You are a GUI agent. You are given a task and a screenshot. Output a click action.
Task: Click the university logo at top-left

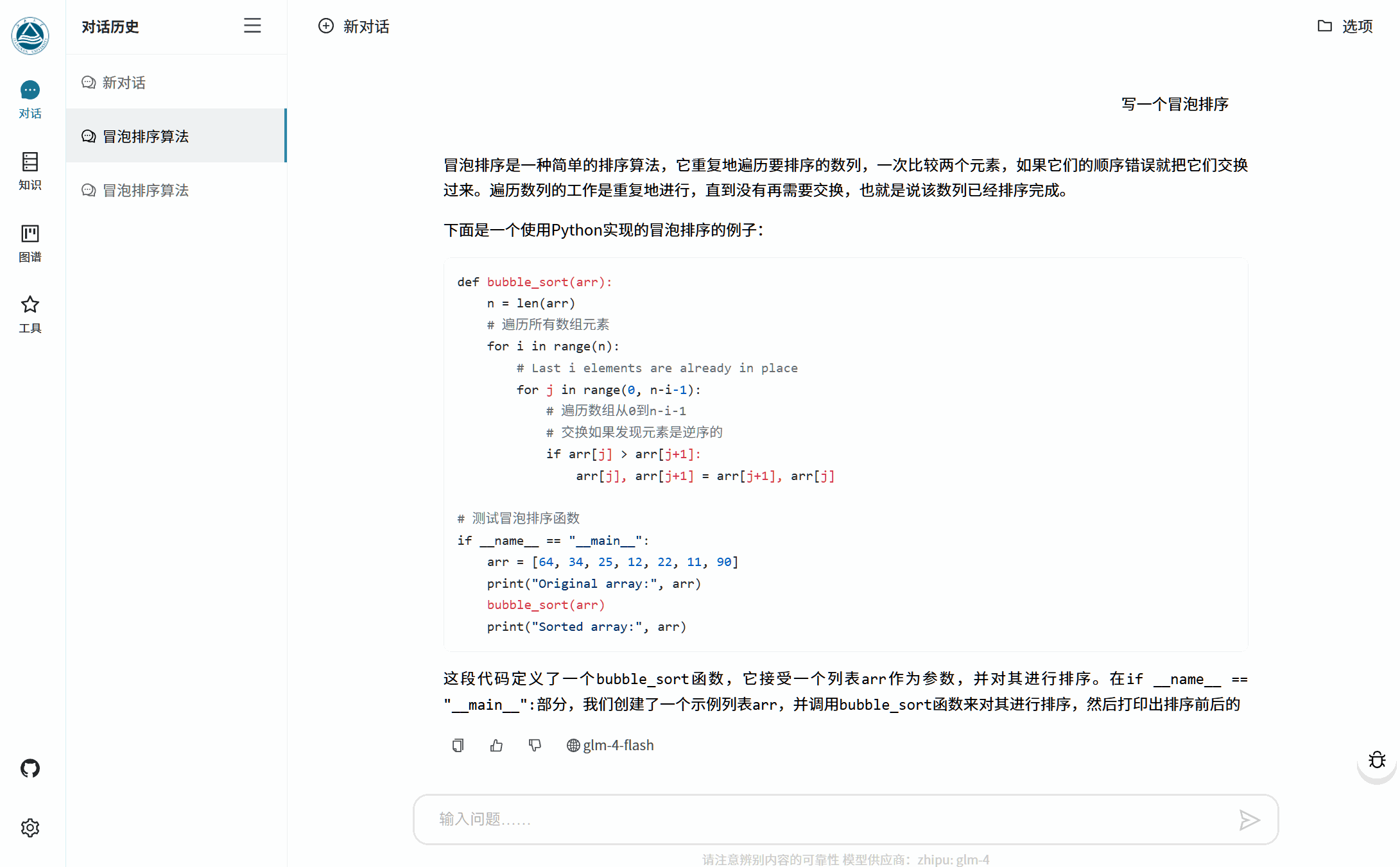[30, 35]
